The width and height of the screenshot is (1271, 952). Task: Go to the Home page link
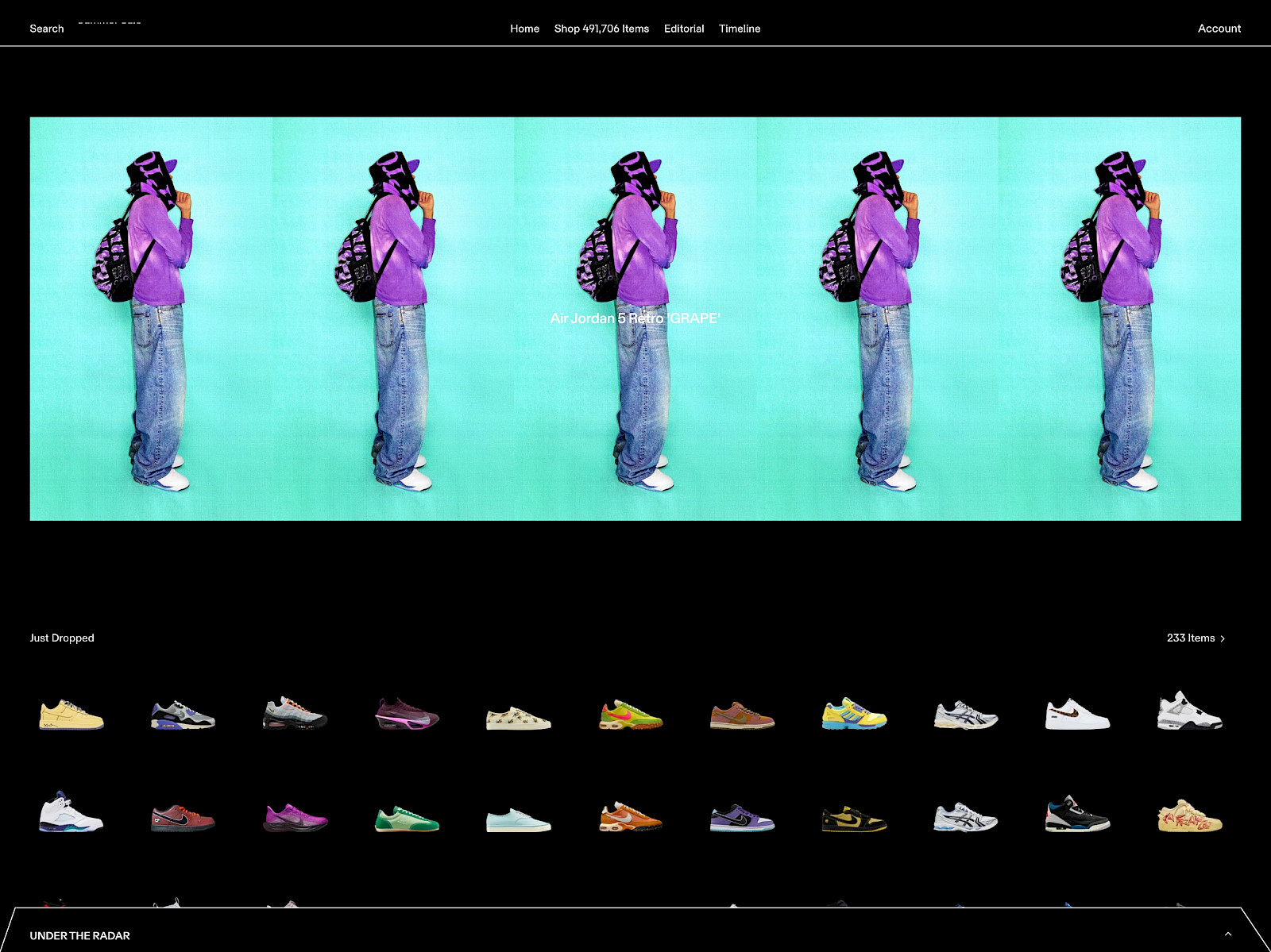click(x=524, y=29)
